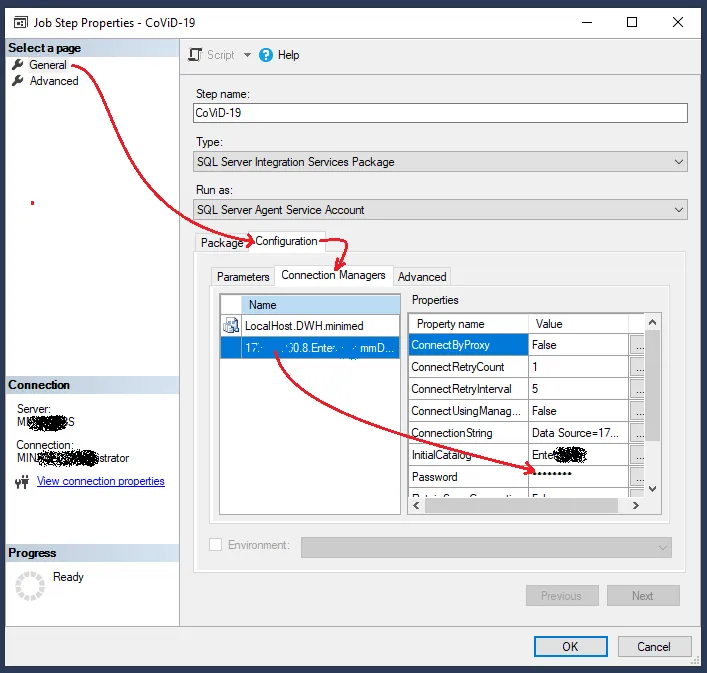Open the Advanced page in sidebar
The height and width of the screenshot is (673, 707).
click(x=54, y=81)
